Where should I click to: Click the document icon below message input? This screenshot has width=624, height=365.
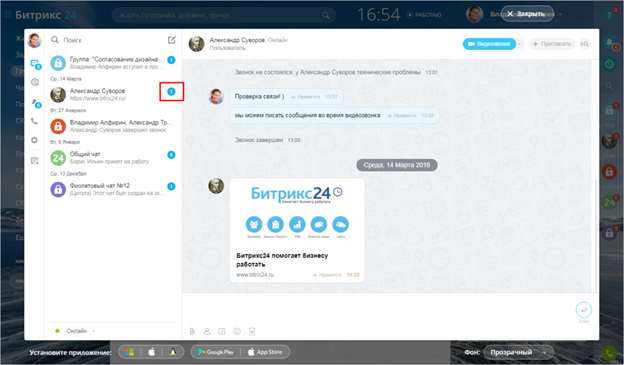[252, 331]
